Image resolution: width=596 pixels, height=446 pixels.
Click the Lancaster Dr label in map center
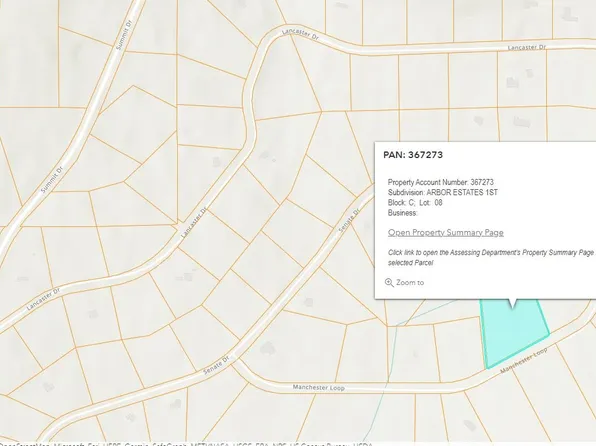pyautogui.click(x=193, y=222)
